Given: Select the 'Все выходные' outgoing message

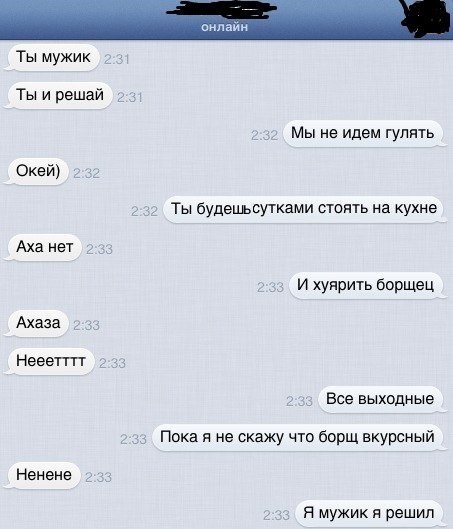Looking at the screenshot, I should coord(380,399).
